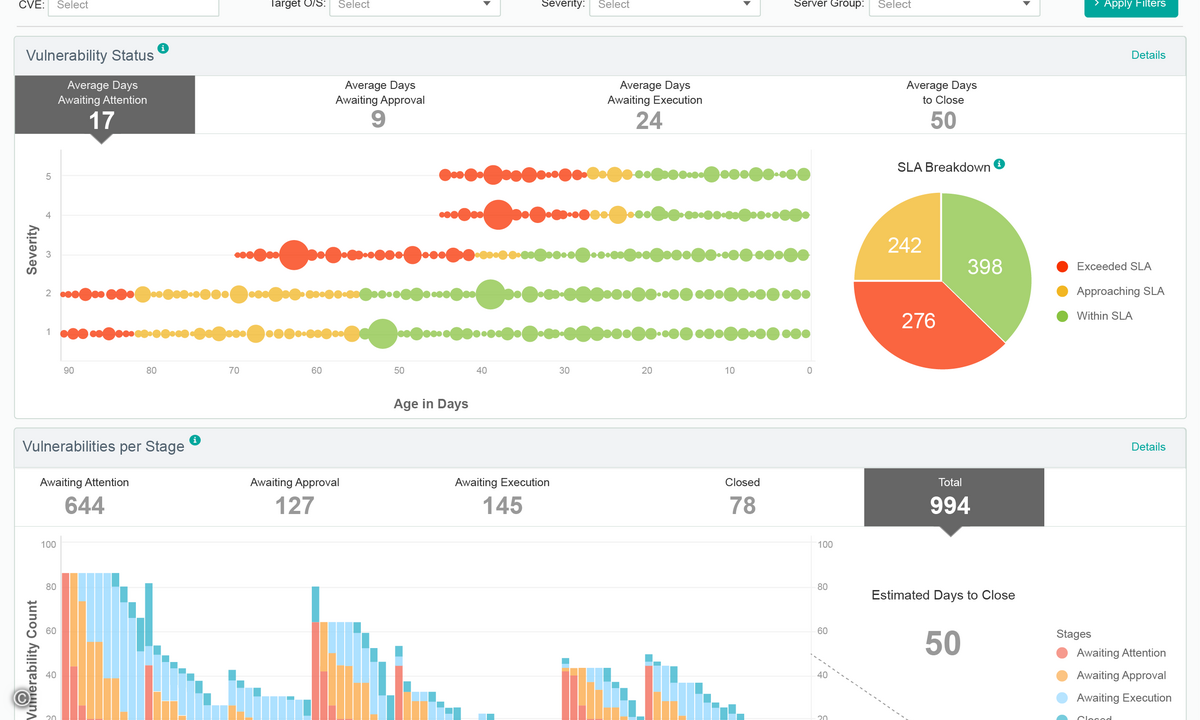Open the Target O/S dropdown
1200x720 pixels.
(415, 5)
